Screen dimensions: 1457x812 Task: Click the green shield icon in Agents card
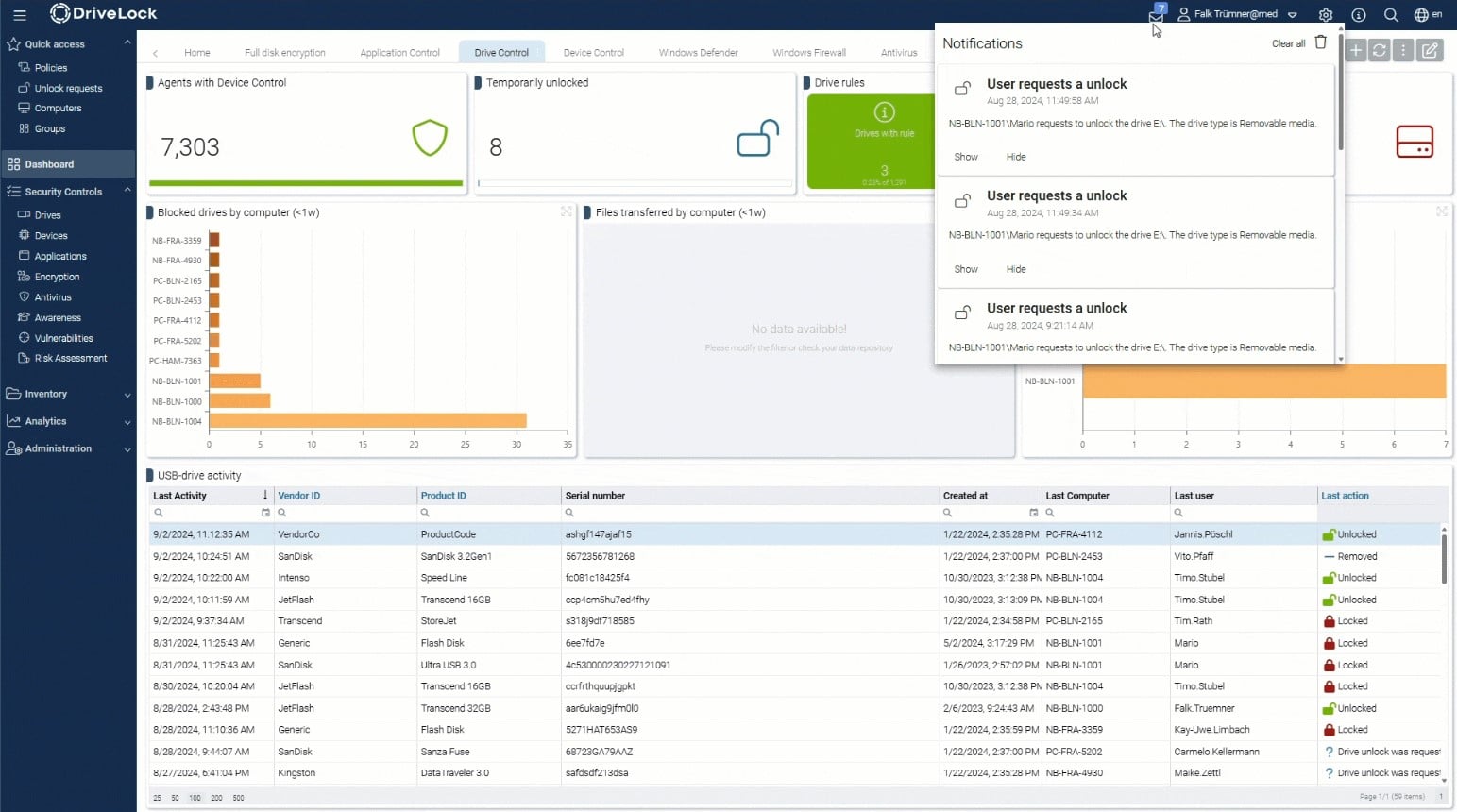click(x=430, y=138)
